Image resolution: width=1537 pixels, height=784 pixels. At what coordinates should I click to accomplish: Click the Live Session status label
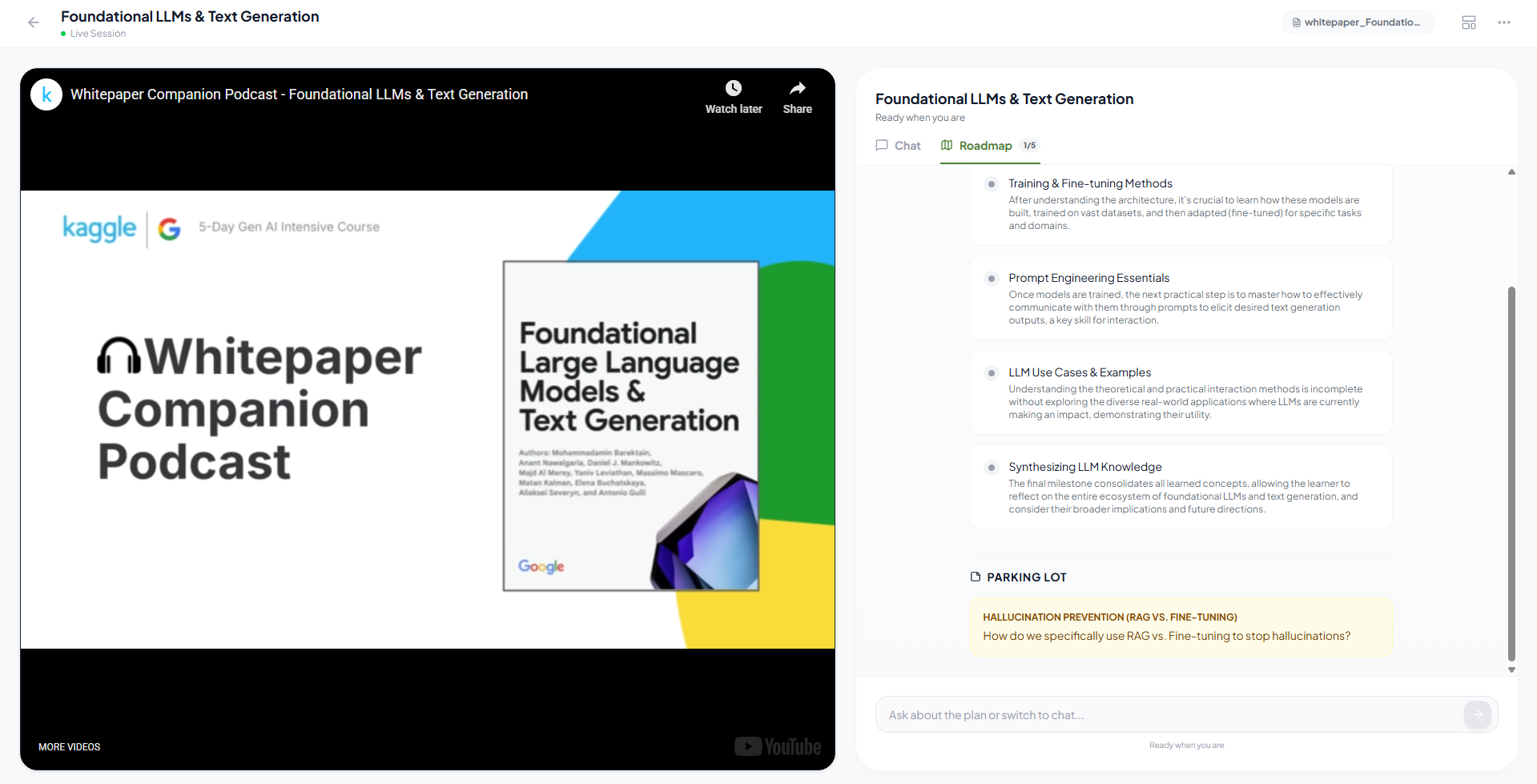click(x=98, y=34)
